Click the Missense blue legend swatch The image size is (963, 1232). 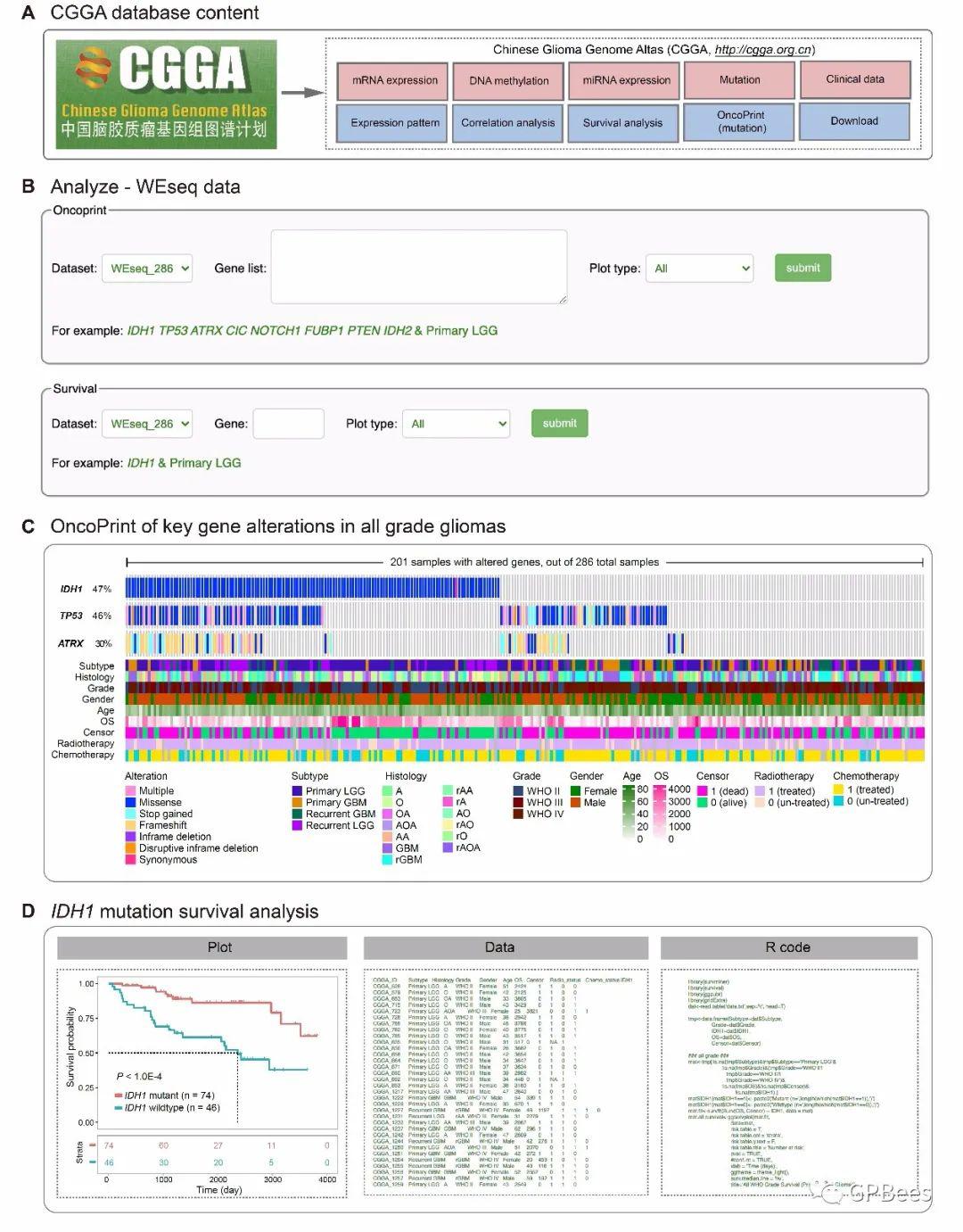pyautogui.click(x=131, y=803)
